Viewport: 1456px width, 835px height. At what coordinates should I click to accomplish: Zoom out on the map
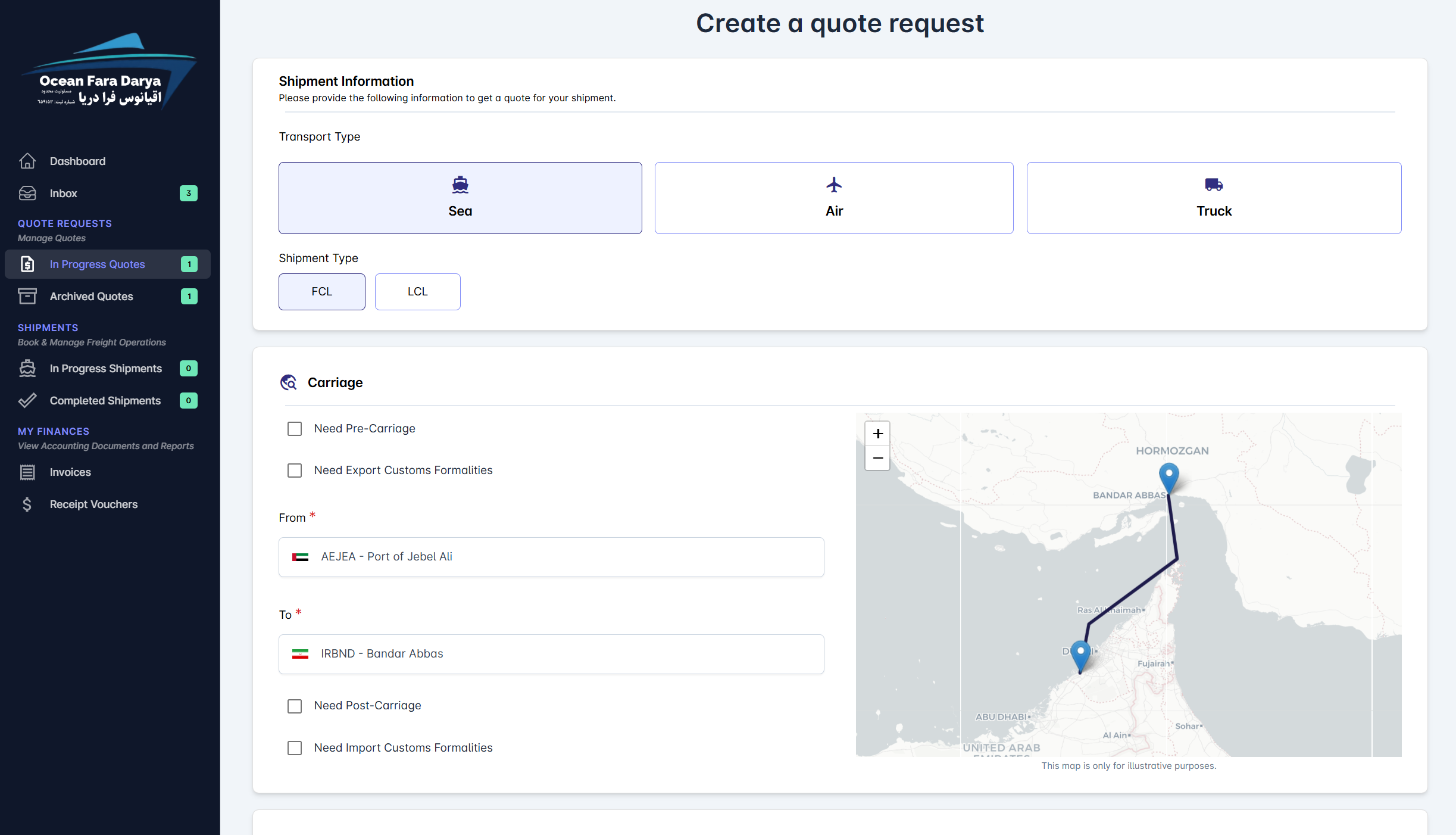coord(877,458)
